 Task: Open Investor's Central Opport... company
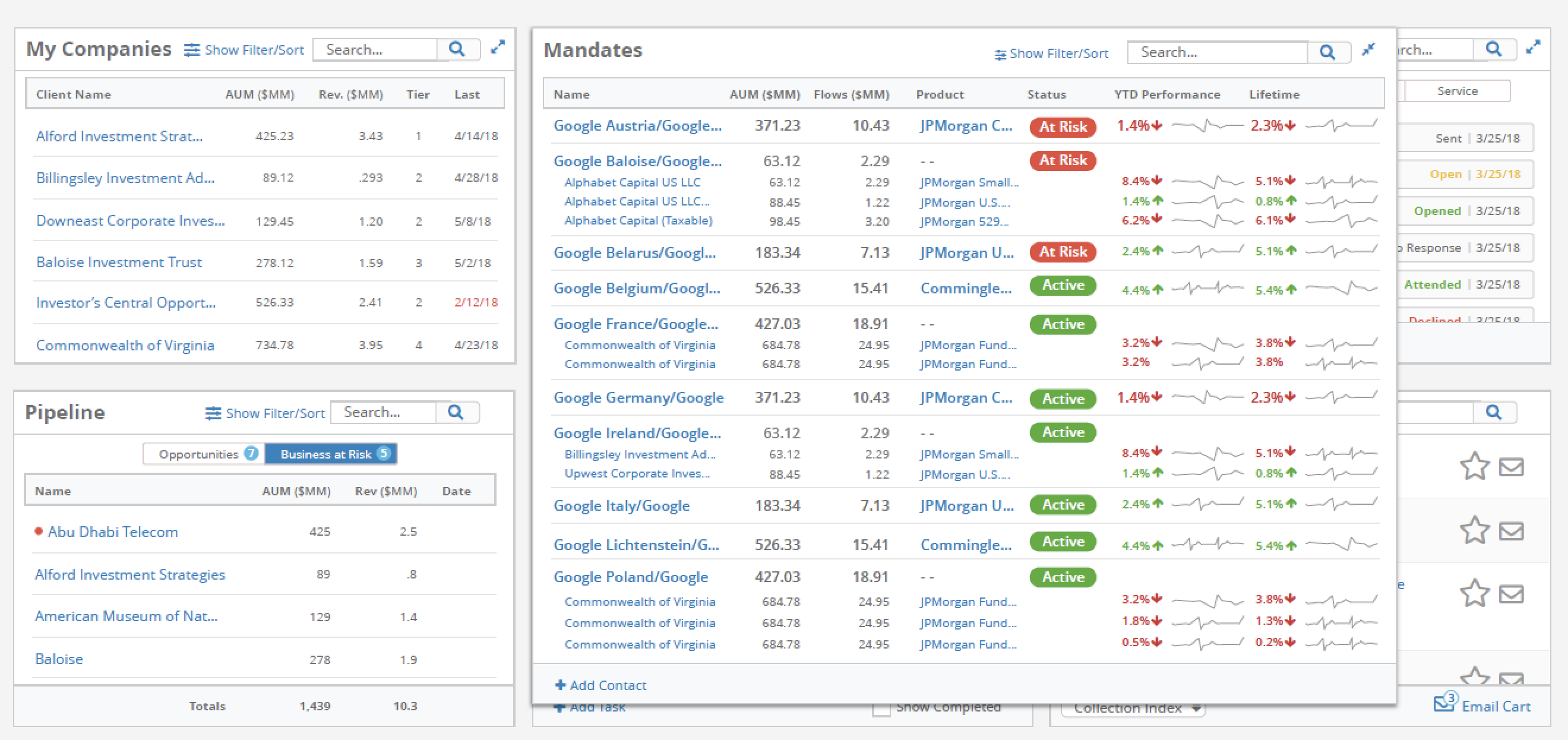126,302
